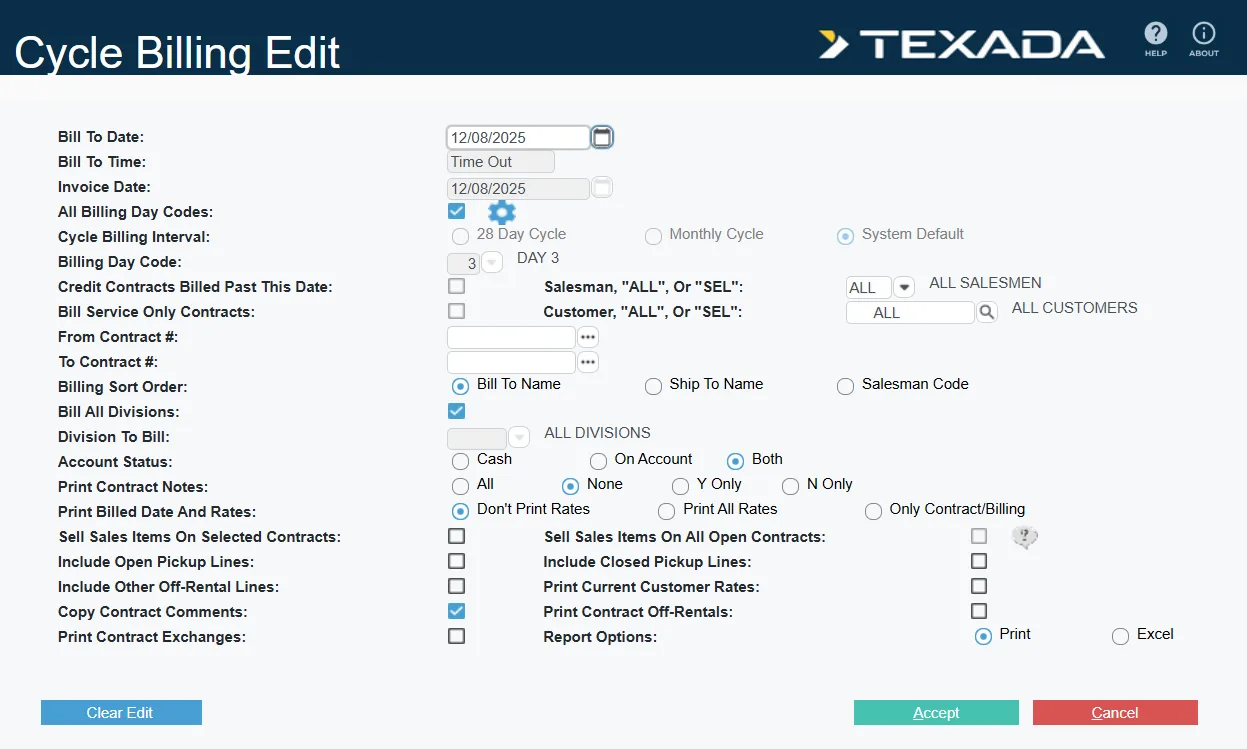The width and height of the screenshot is (1247, 749).
Task: Check Include Closed Pickup Lines box
Action: (979, 562)
